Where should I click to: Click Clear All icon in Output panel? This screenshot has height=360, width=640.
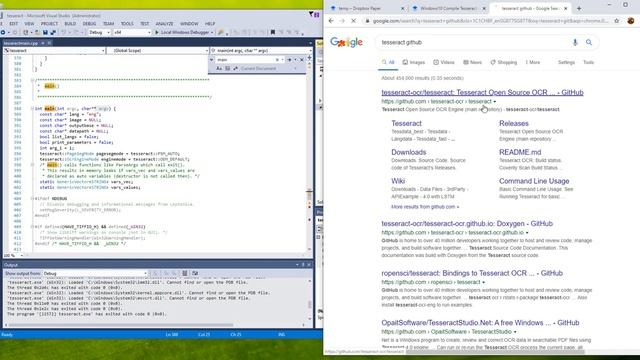click(x=184, y=273)
